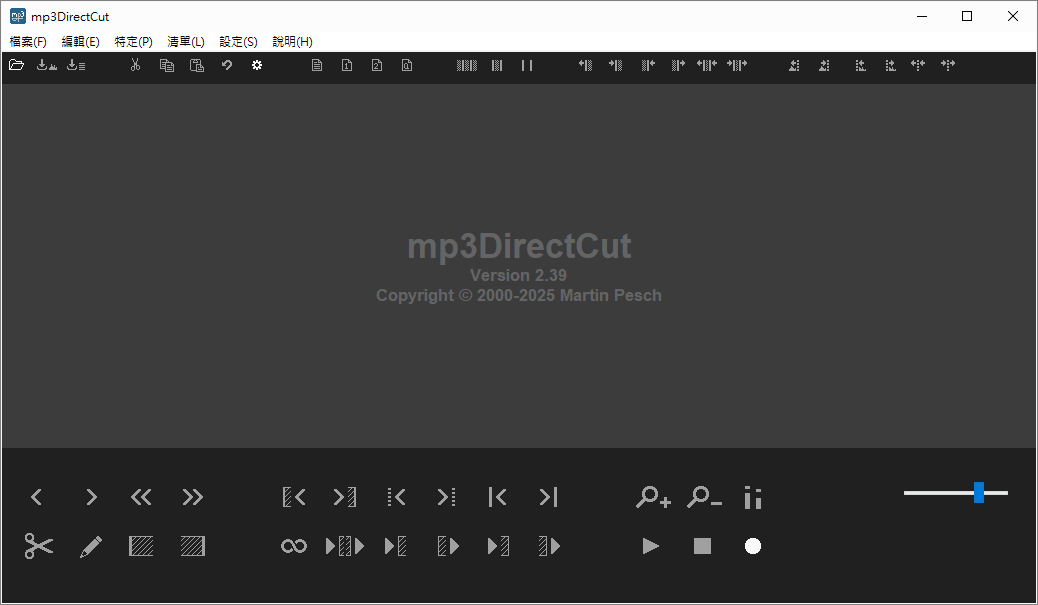The image size is (1038, 605).
Task: Click the dotted cross icon with right arrows
Action: pos(948,65)
